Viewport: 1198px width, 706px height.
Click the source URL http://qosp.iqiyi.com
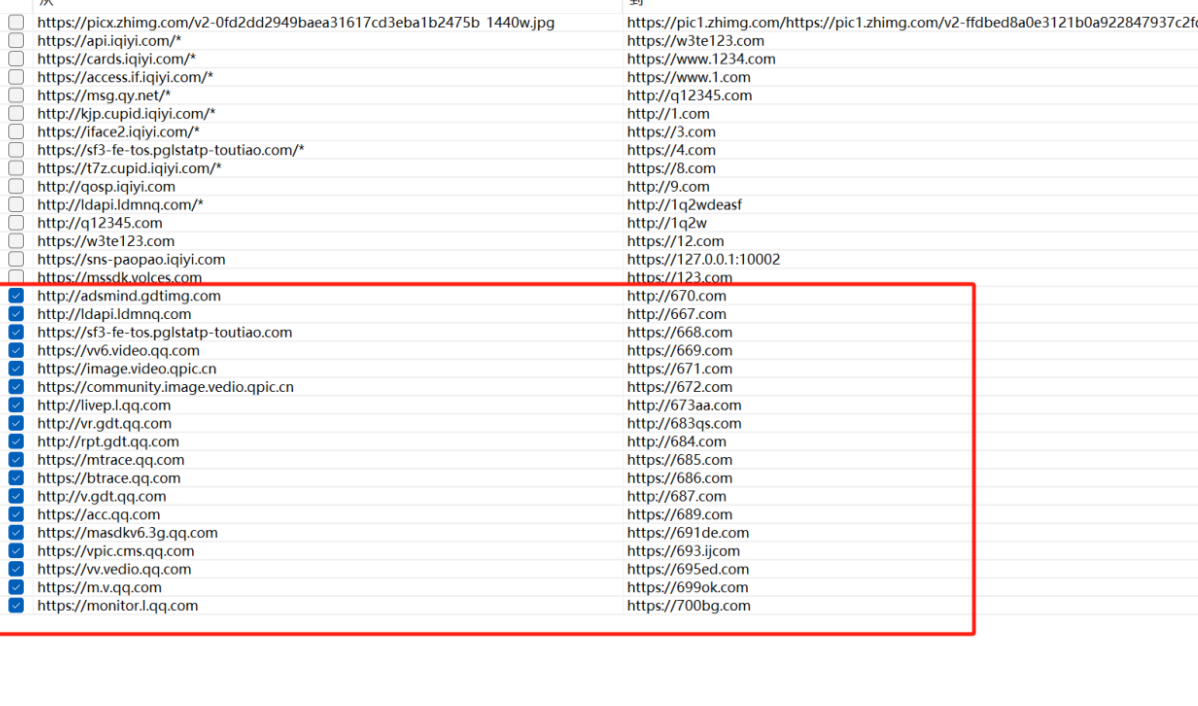pos(106,186)
